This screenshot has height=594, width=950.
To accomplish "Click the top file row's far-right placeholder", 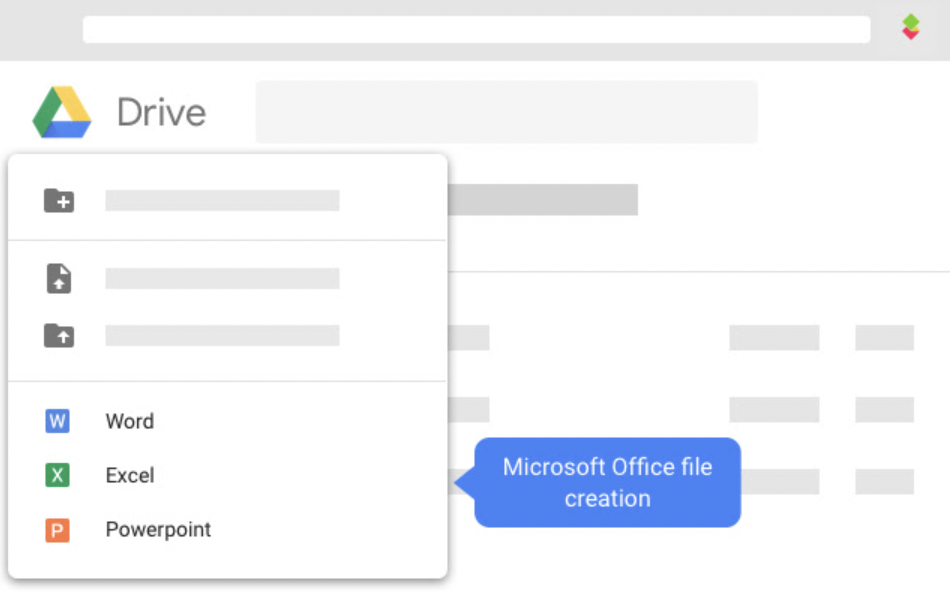I will (884, 337).
